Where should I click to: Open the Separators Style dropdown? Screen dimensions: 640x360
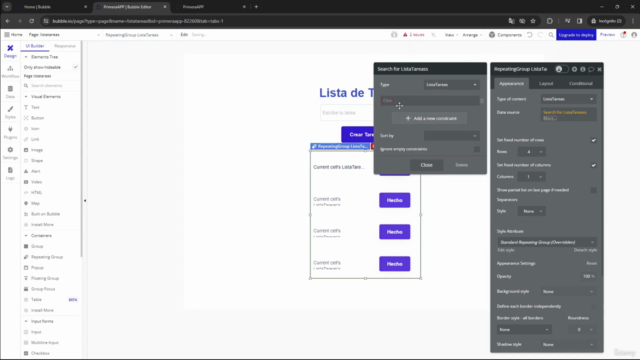point(531,211)
